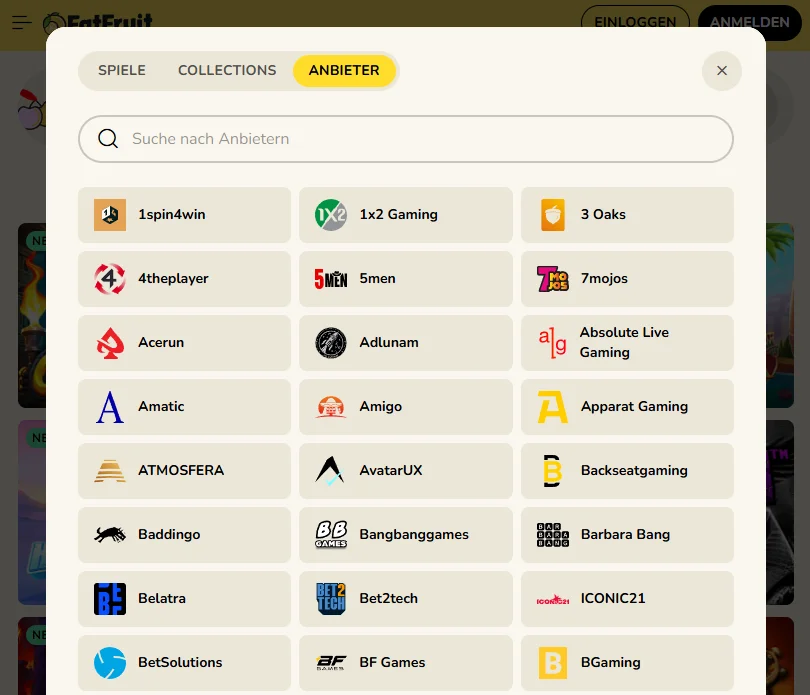Click the Bet2tech logo icon
This screenshot has height=695, width=810.
[x=331, y=599]
